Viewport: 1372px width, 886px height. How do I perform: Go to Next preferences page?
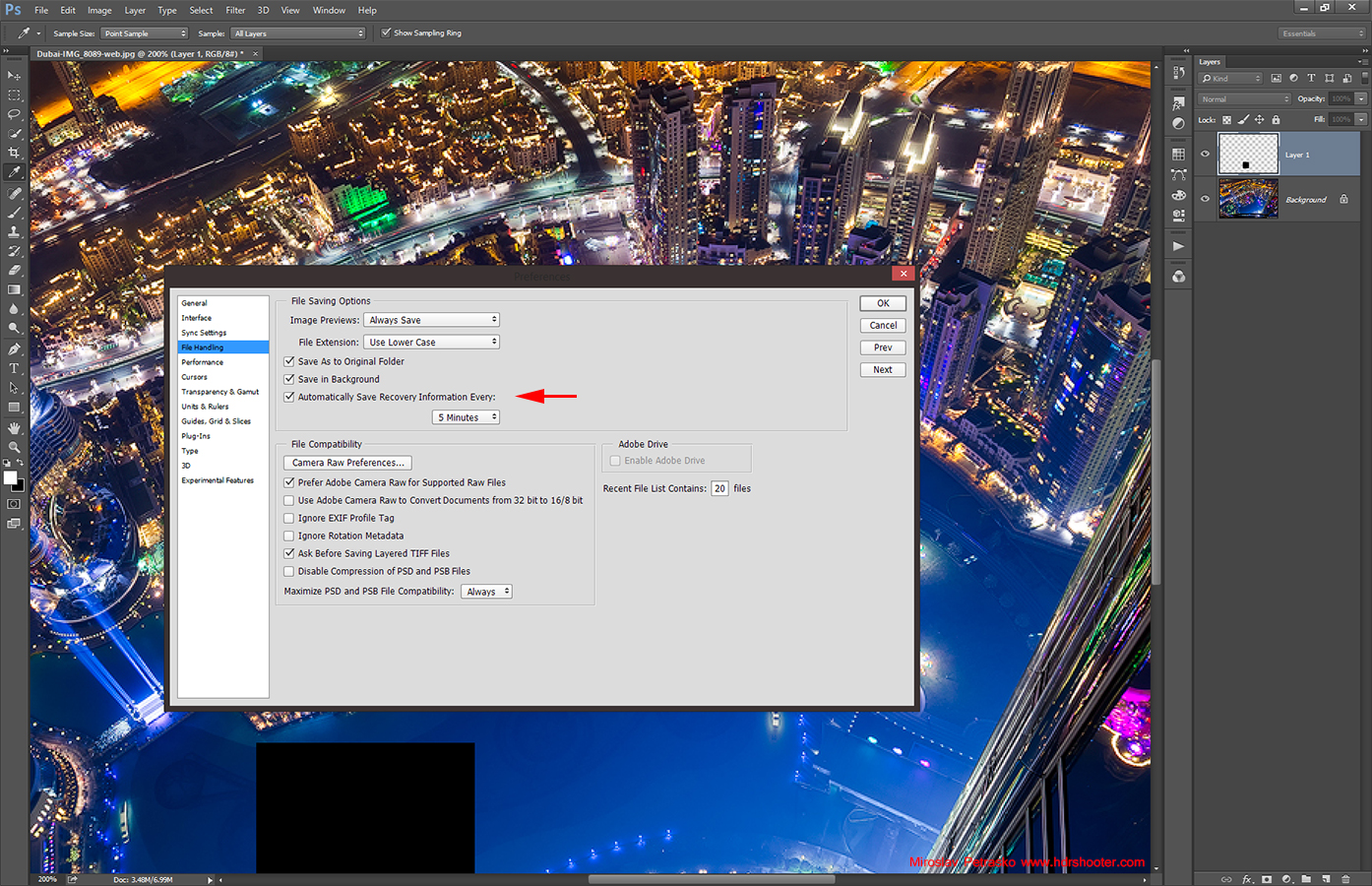click(883, 370)
